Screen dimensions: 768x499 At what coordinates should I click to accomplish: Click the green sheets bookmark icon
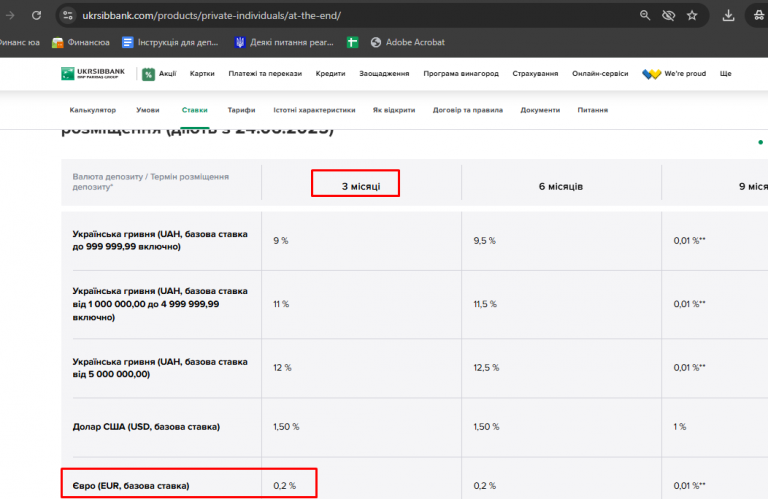point(352,43)
